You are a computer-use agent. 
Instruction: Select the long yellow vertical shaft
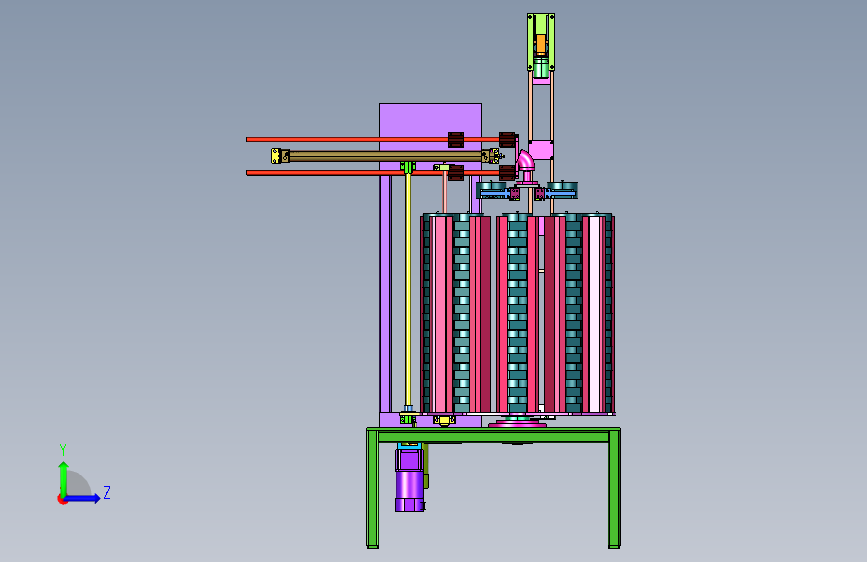tap(408, 290)
